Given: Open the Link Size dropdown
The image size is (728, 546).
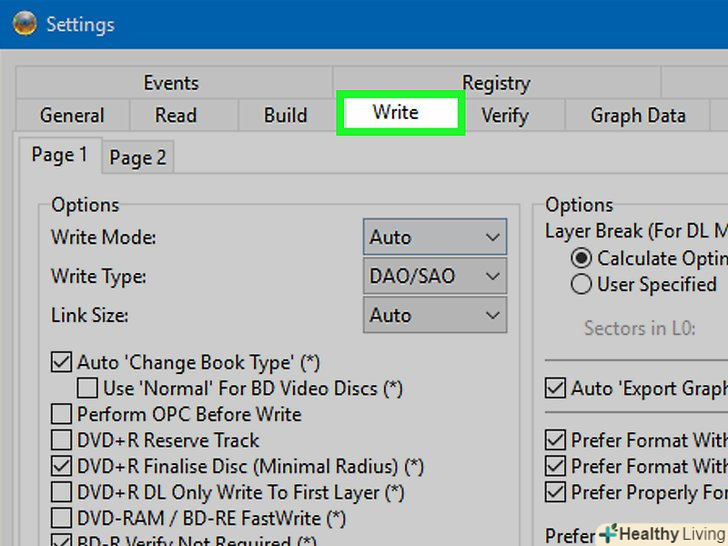Looking at the screenshot, I should [x=434, y=315].
